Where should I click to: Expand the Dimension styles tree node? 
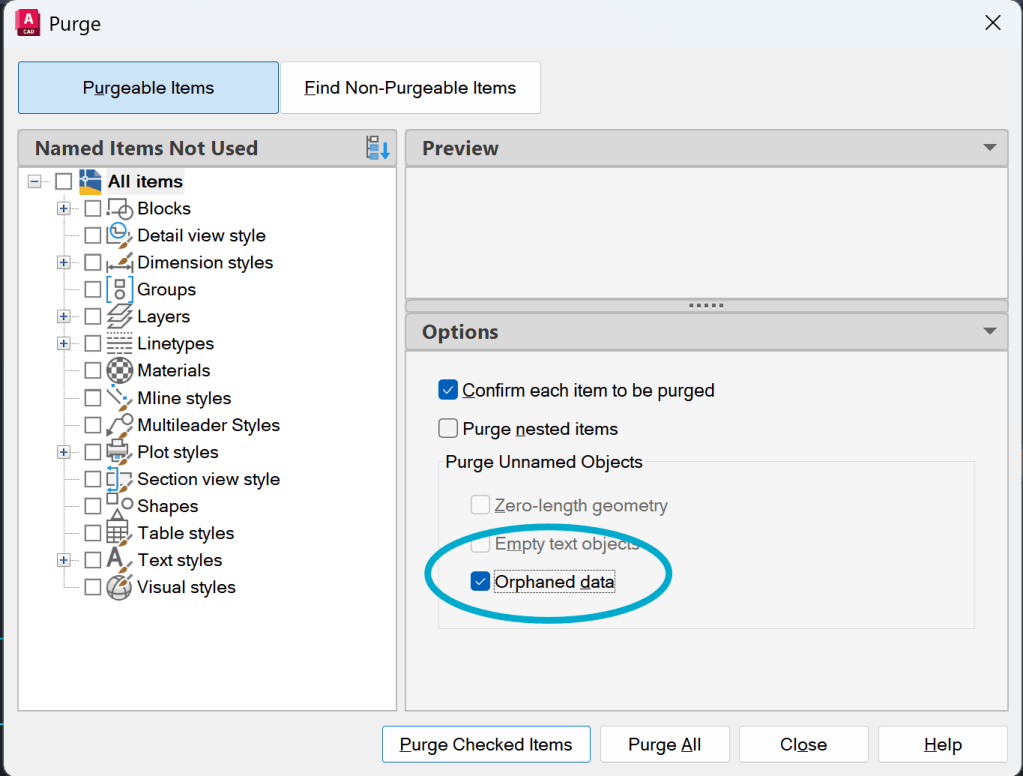click(x=63, y=262)
